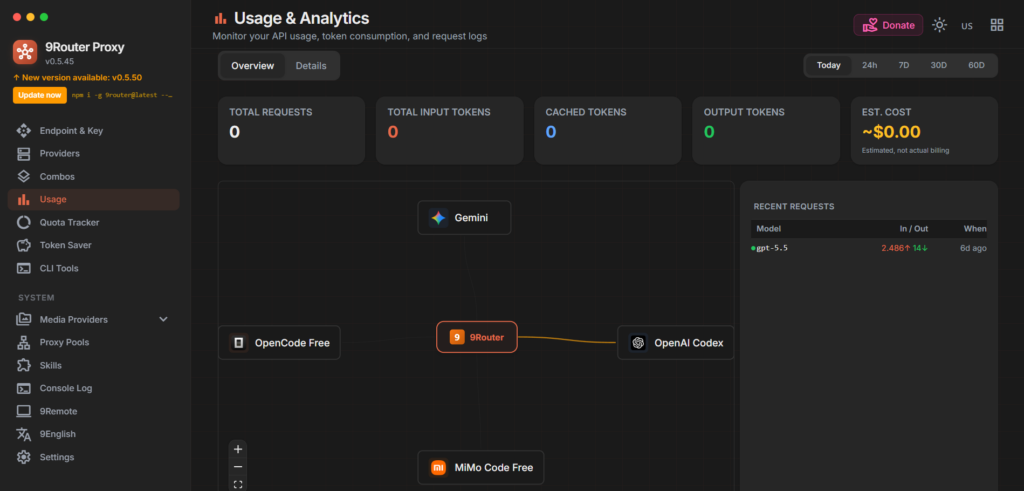1024x491 pixels.
Task: Click the Endpoint & Key sidebar icon
Action: (24, 131)
